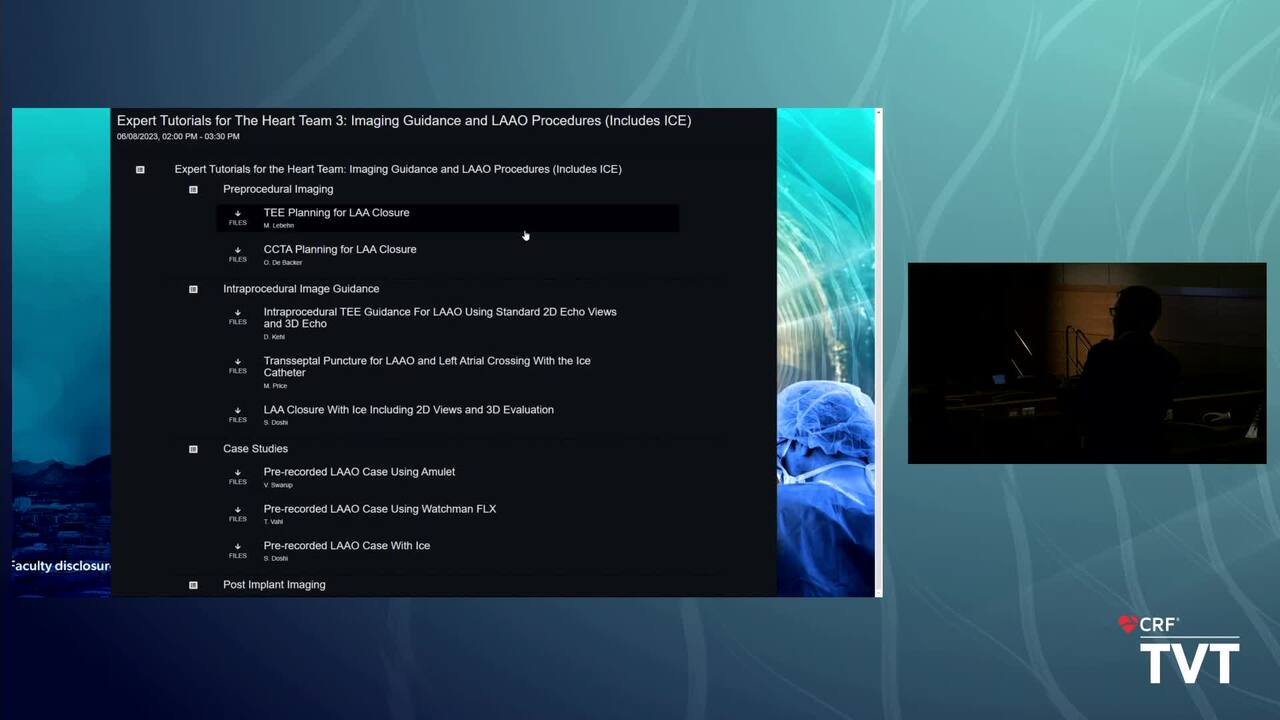Download files for CCTA Planning for LAA Closure

point(237,254)
